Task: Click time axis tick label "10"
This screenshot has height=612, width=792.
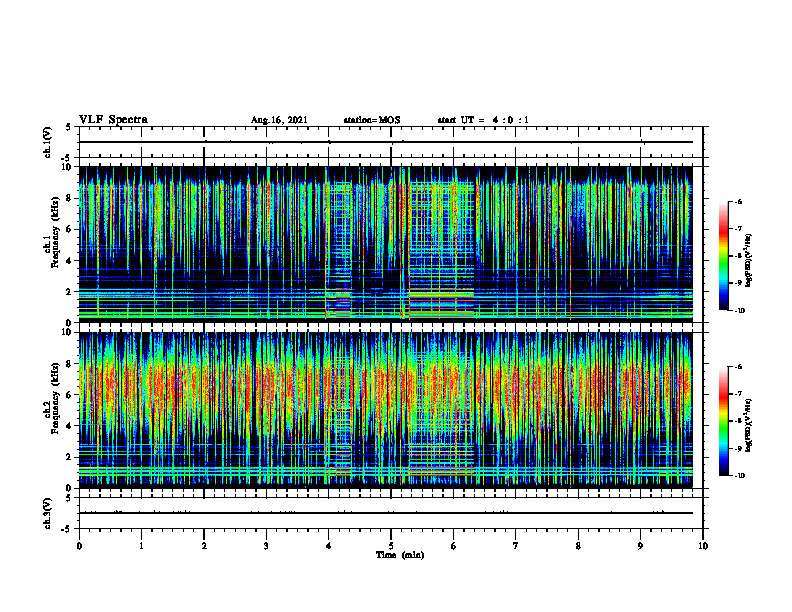Action: [x=703, y=546]
